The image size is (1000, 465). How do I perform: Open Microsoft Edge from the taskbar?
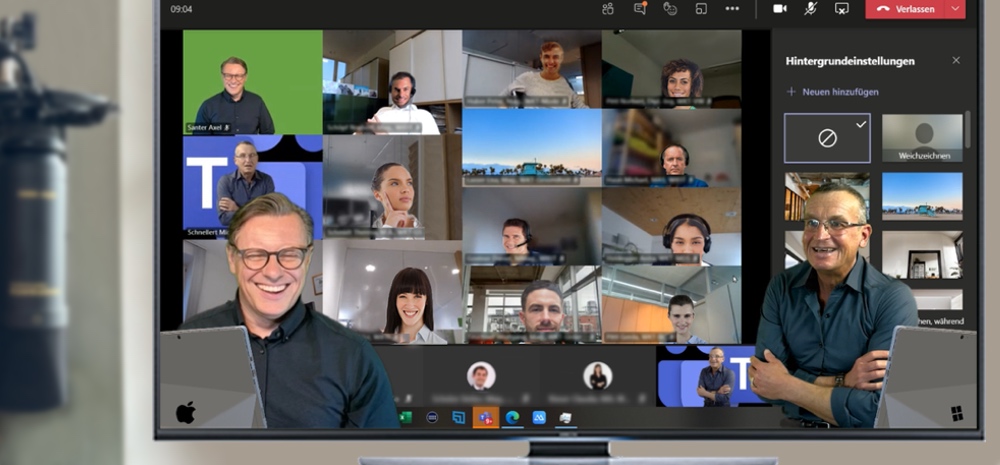coord(512,417)
